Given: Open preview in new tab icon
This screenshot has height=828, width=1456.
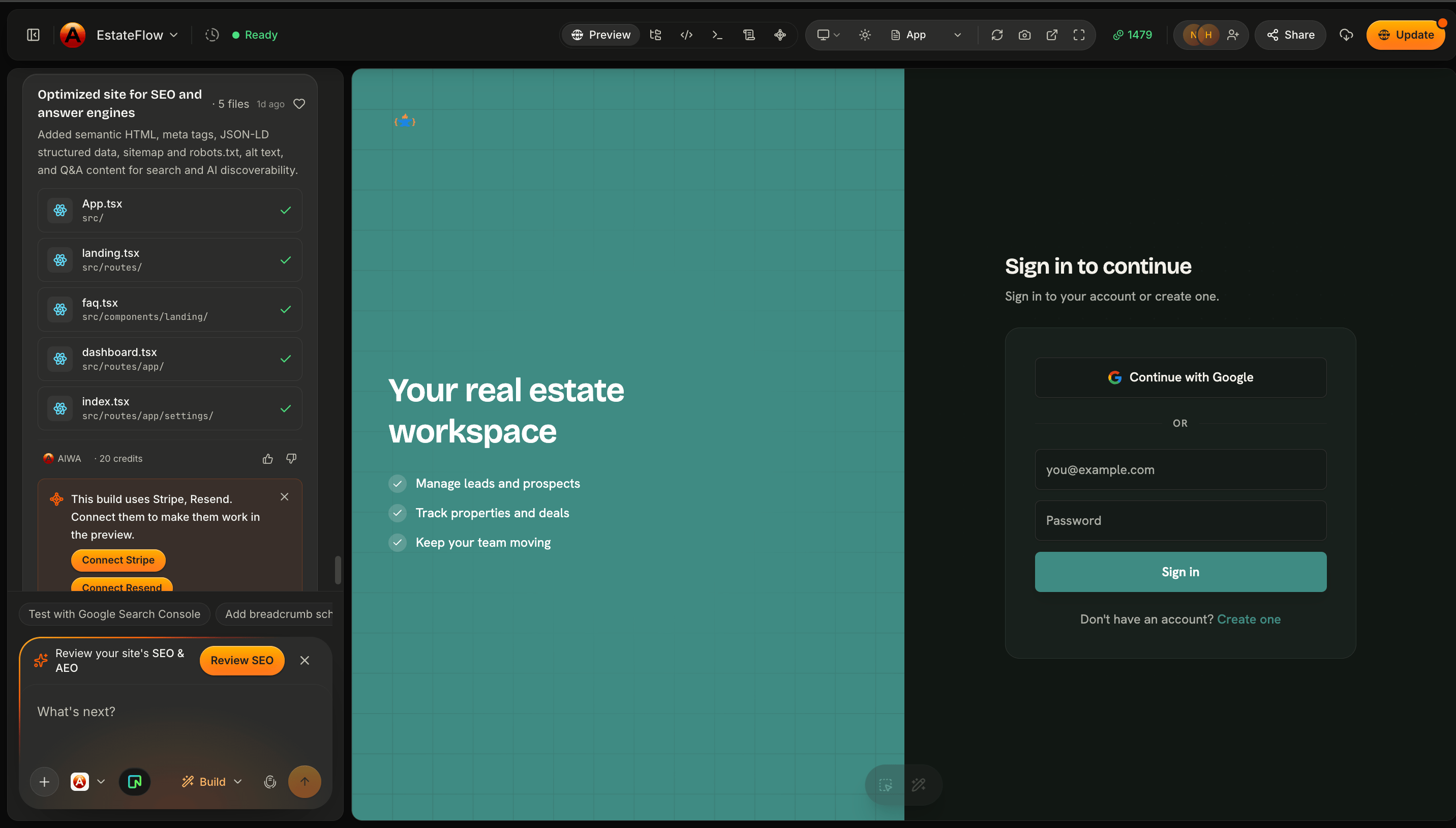Looking at the screenshot, I should (x=1052, y=35).
